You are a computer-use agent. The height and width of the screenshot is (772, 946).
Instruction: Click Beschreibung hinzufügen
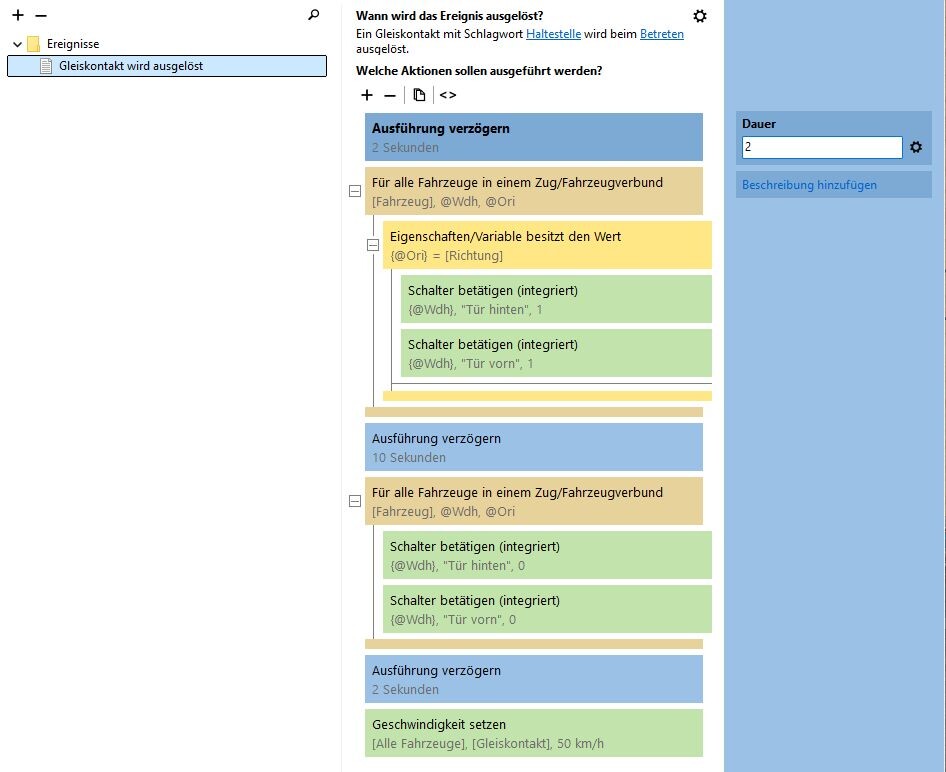(809, 185)
